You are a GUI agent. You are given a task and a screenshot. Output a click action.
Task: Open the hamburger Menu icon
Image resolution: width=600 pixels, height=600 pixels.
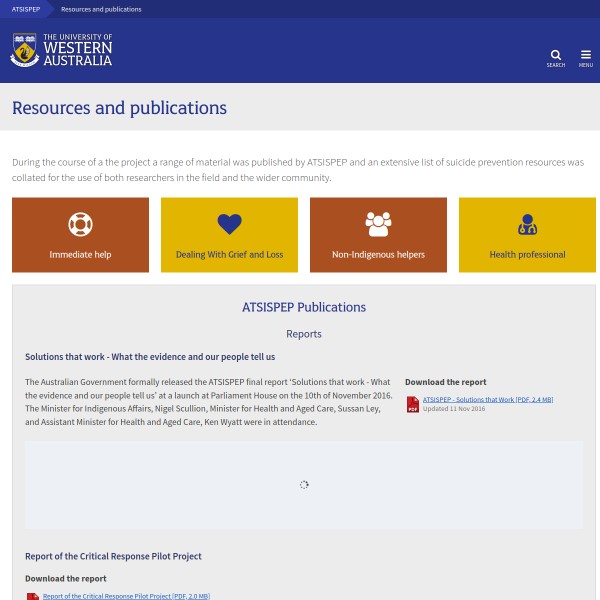(x=585, y=55)
